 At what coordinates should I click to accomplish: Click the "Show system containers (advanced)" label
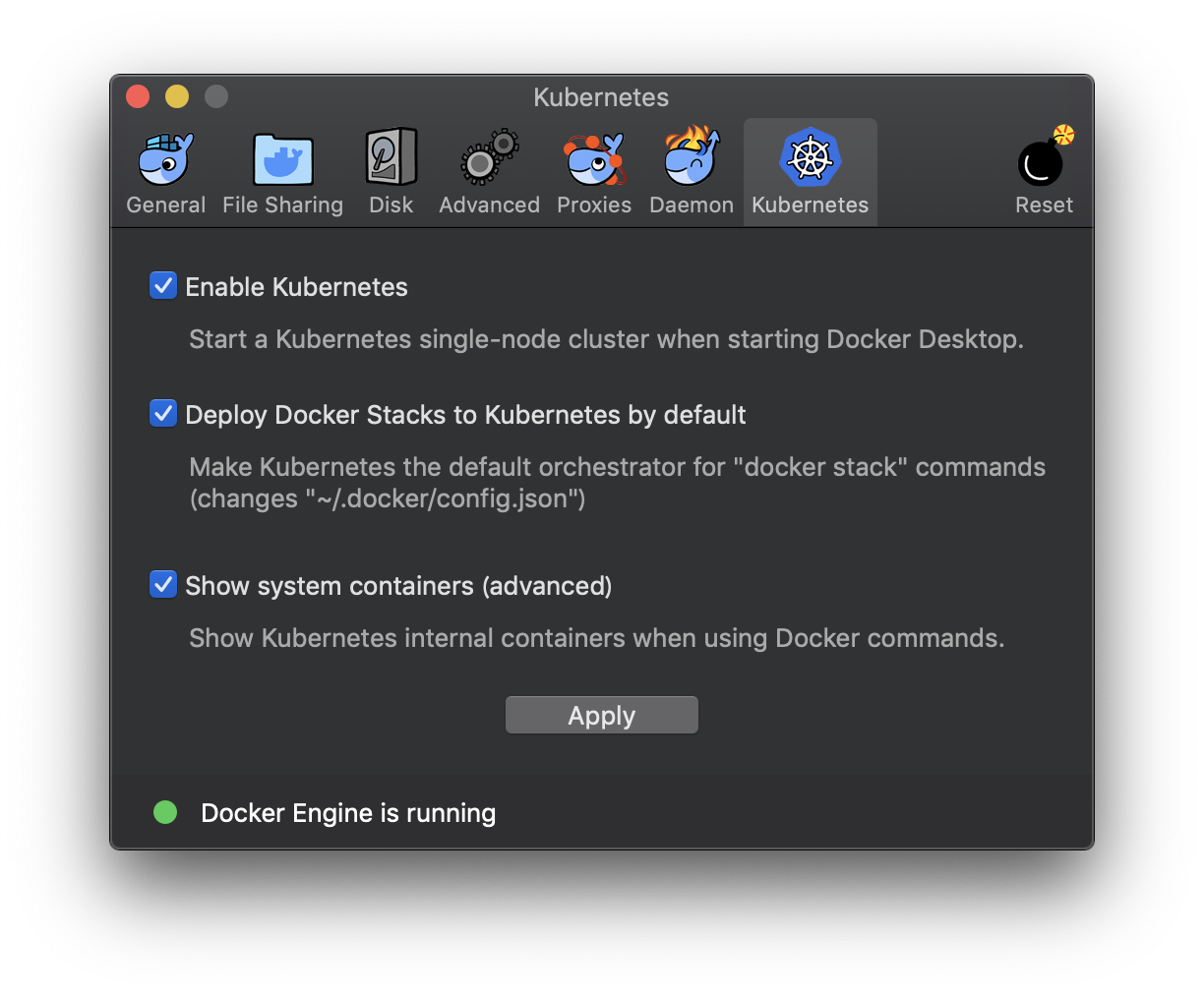398,586
